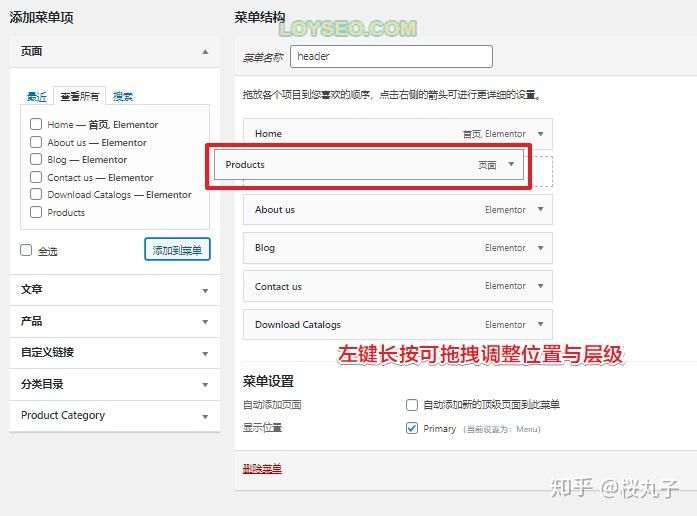Expand the 分类目录 section
The width and height of the screenshot is (697, 516).
pos(205,385)
